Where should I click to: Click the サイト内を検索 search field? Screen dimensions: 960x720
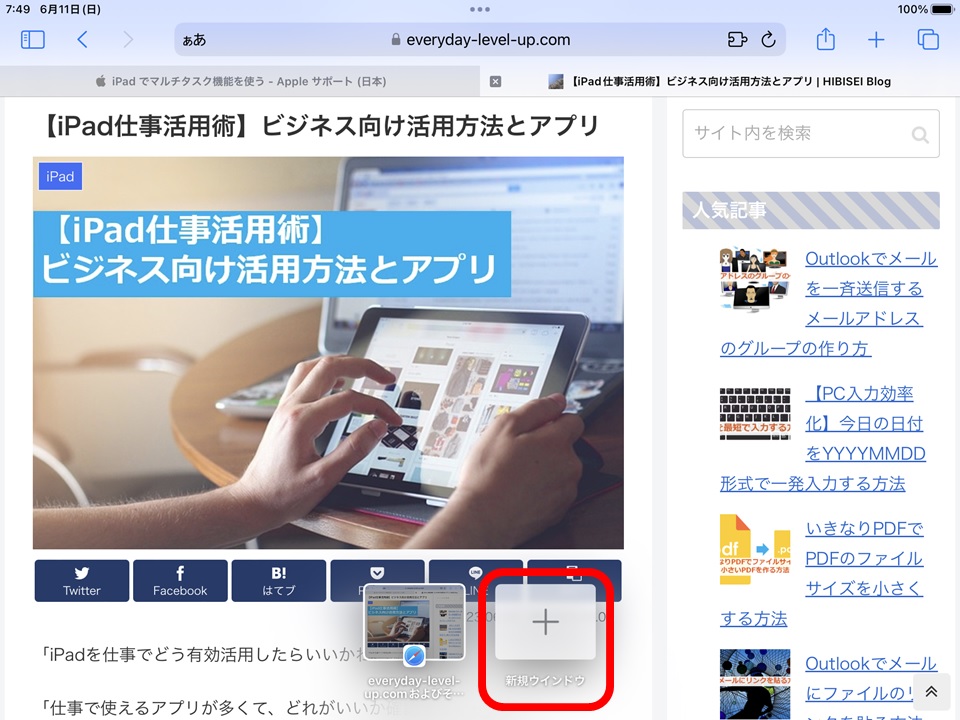coord(811,133)
